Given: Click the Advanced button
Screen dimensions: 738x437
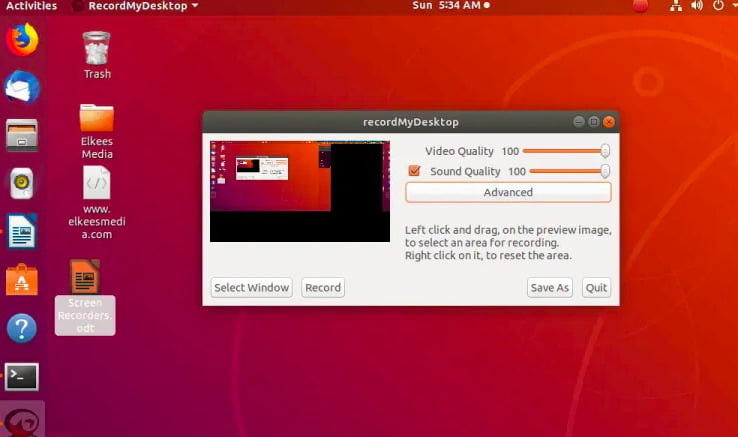Looking at the screenshot, I should (x=508, y=192).
